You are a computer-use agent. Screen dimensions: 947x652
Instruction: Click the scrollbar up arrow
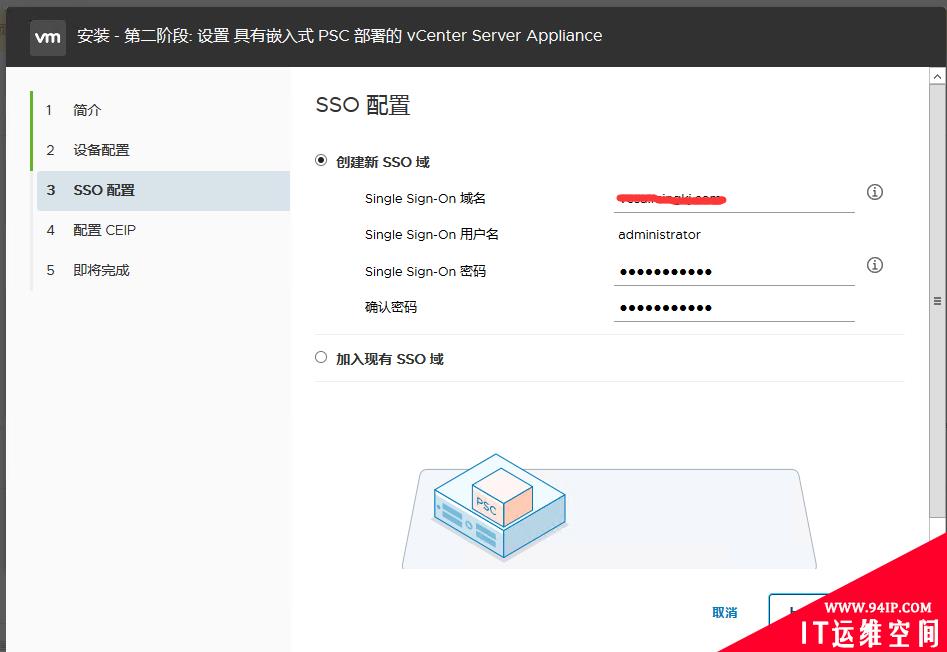click(x=937, y=77)
